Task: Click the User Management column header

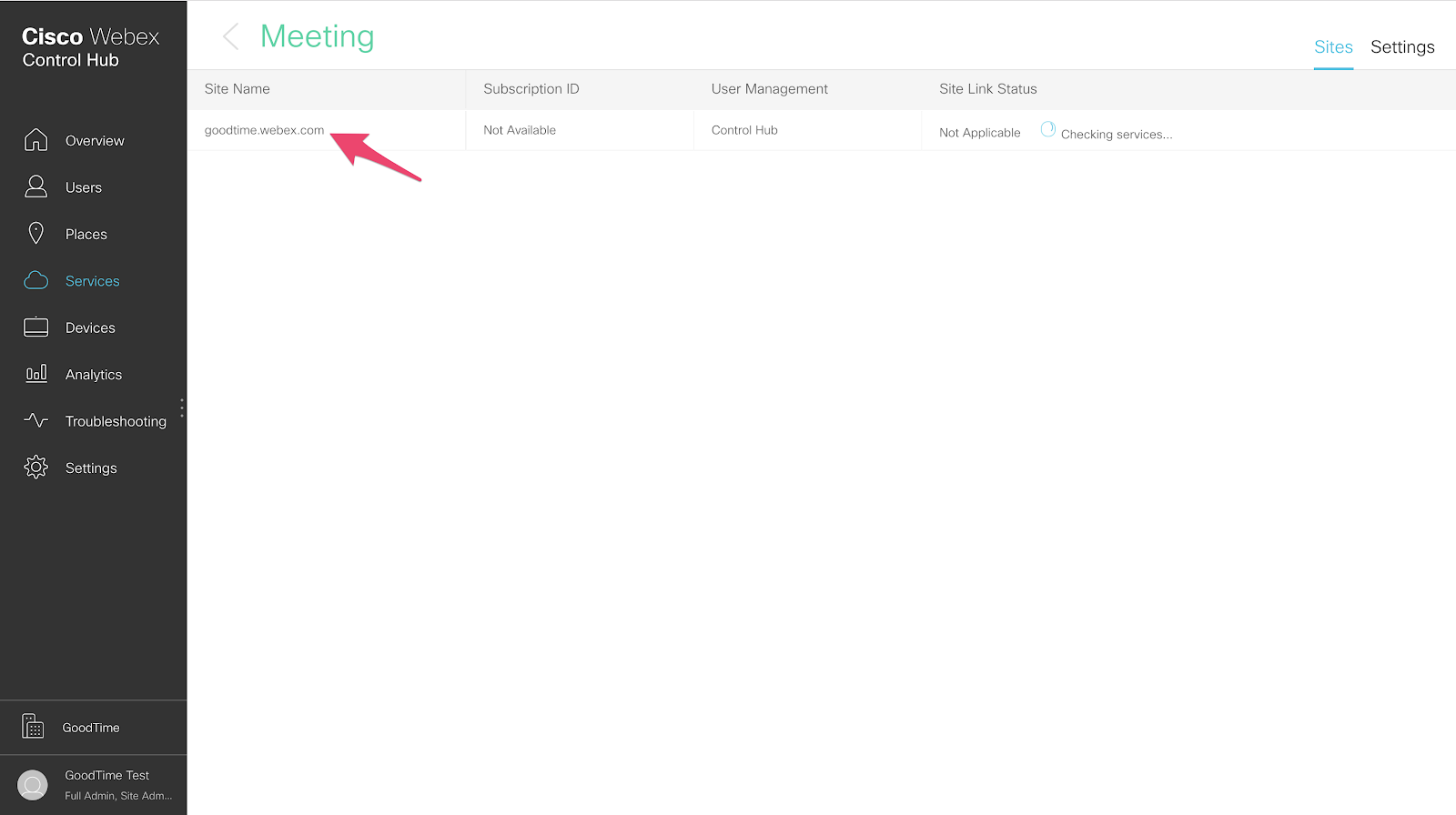Action: click(x=770, y=89)
